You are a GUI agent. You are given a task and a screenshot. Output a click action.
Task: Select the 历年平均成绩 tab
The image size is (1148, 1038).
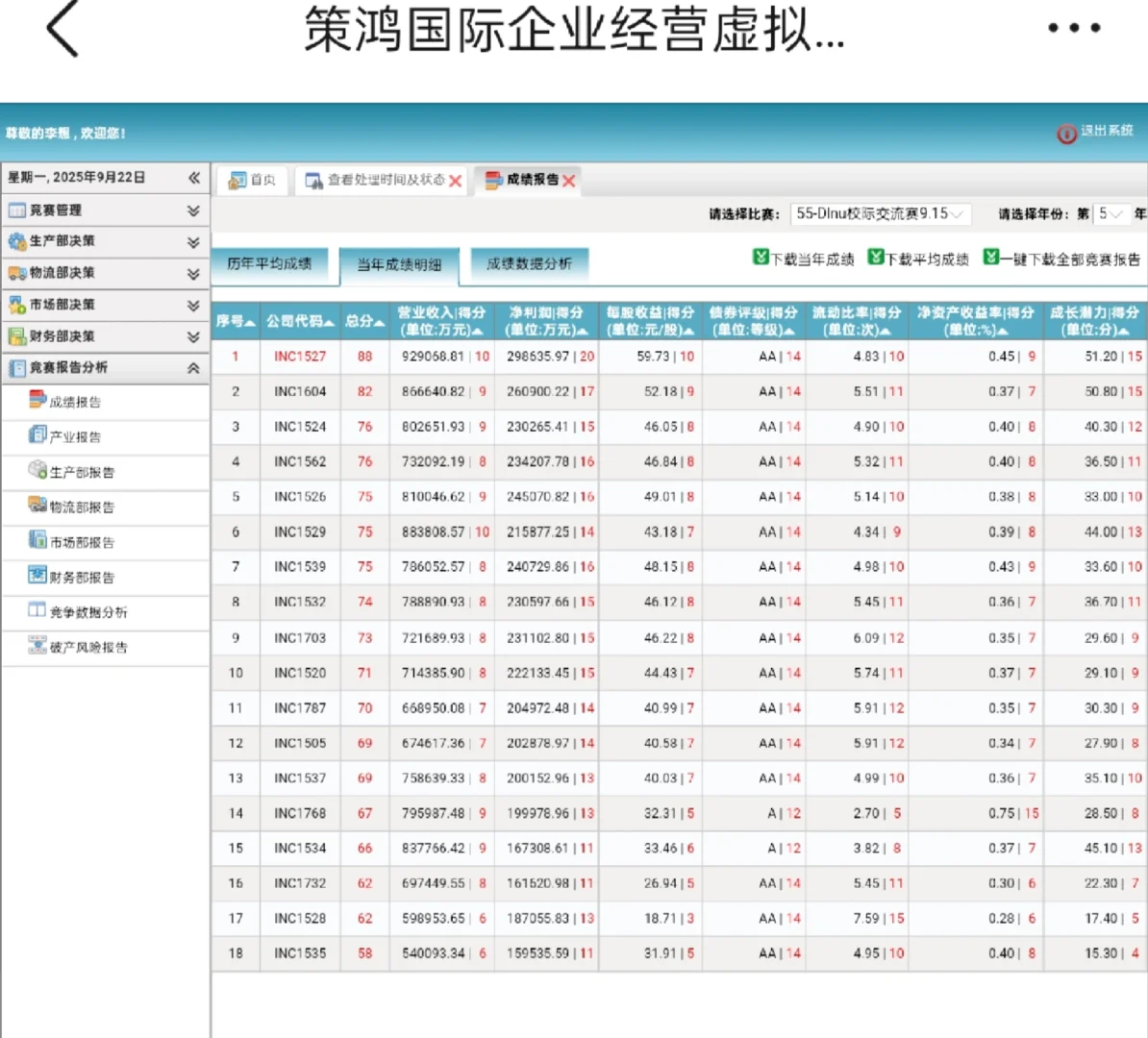coord(269,263)
